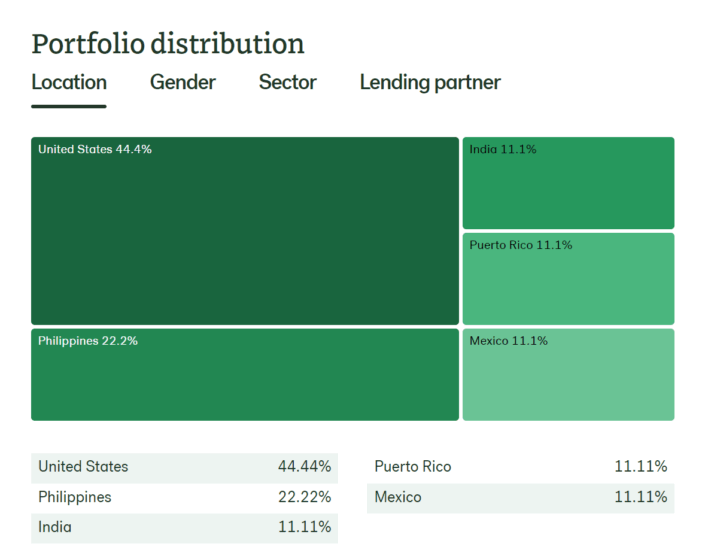Click the Mexico label in table

pos(398,497)
